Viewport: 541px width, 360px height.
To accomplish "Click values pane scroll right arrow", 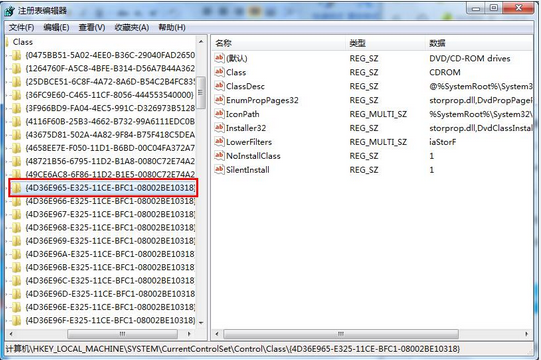I will [526, 334].
